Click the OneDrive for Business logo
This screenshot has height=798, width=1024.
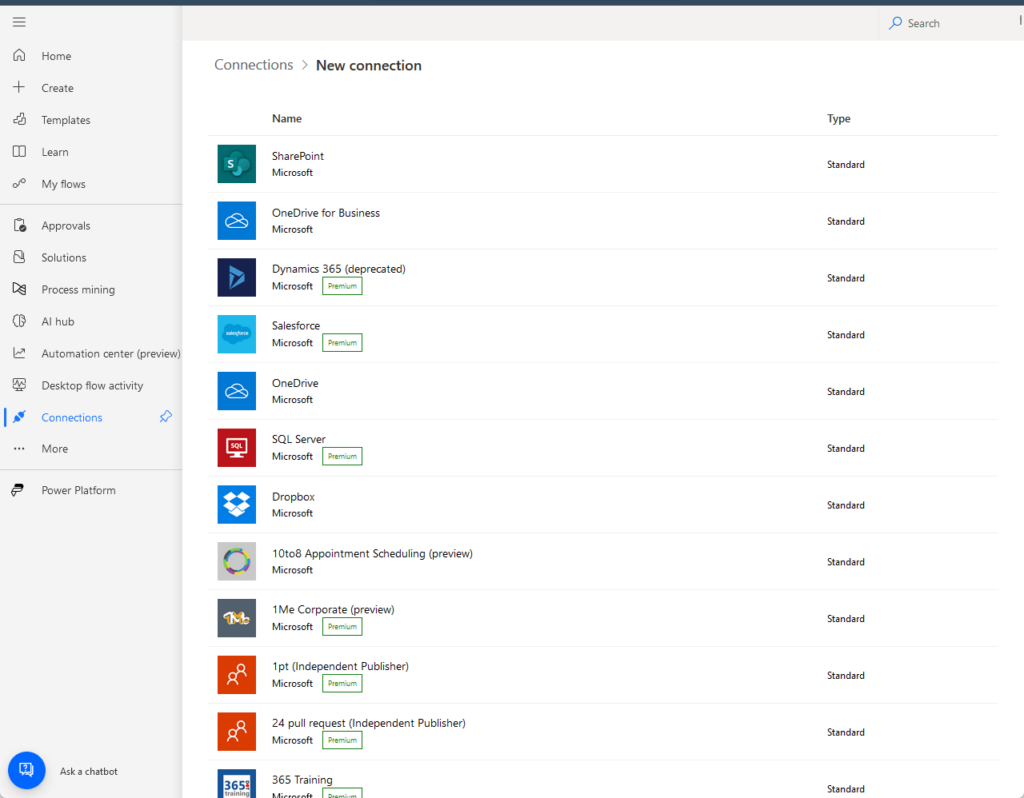point(236,221)
